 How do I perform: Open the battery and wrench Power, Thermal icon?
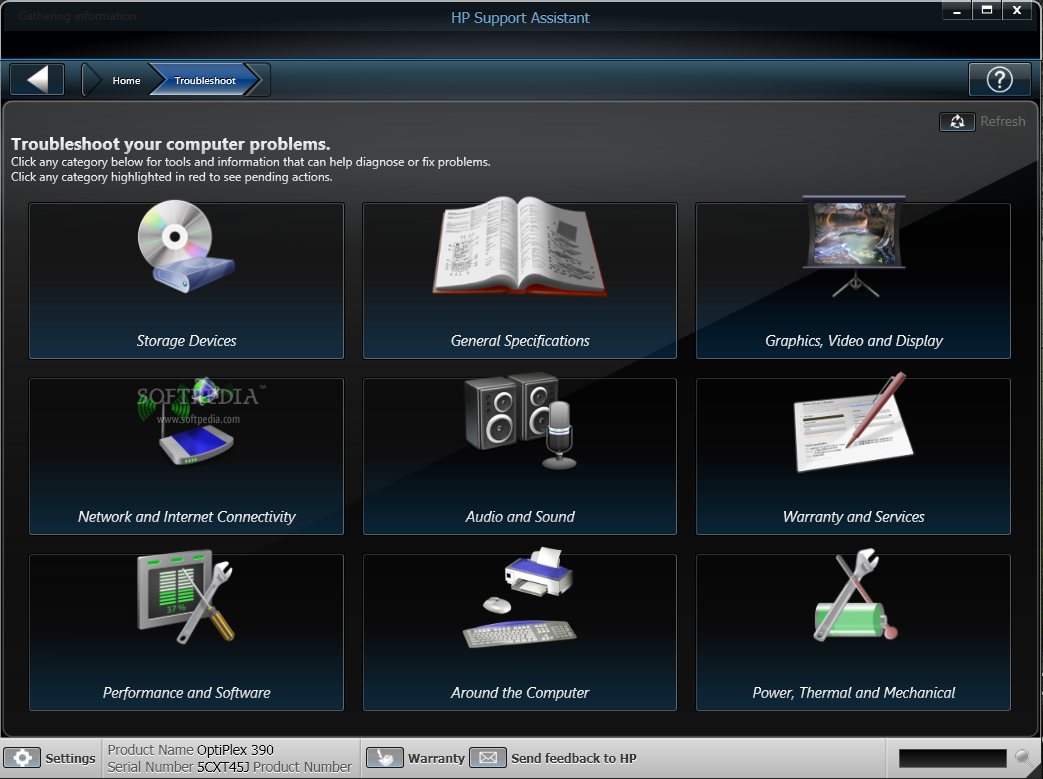(x=855, y=595)
